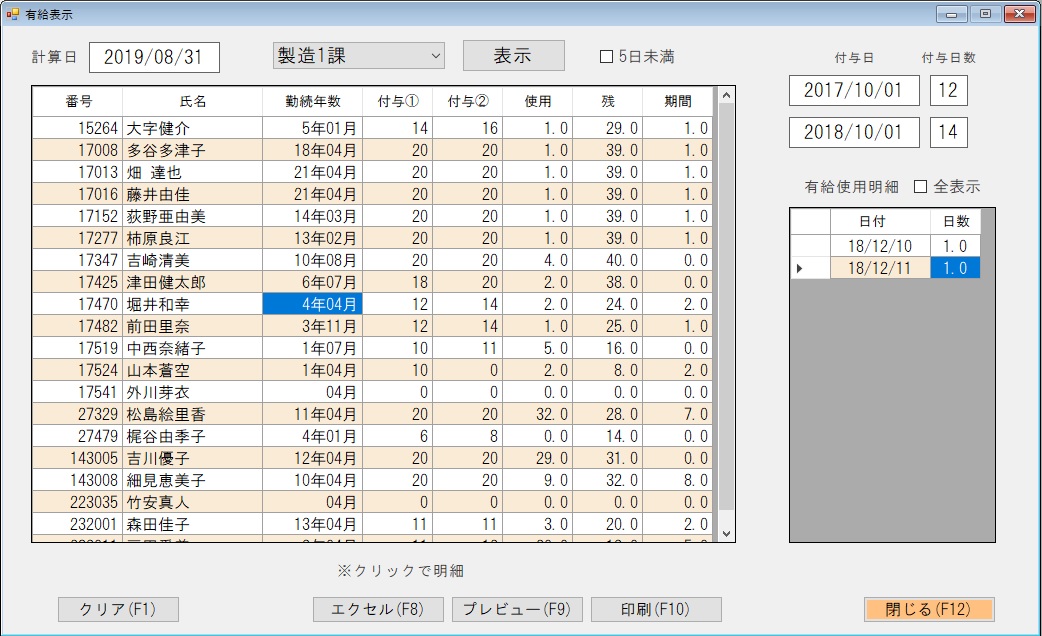The width and height of the screenshot is (1042, 636).
Task: Sort by the 勤続年数 column header
Action: (x=312, y=102)
